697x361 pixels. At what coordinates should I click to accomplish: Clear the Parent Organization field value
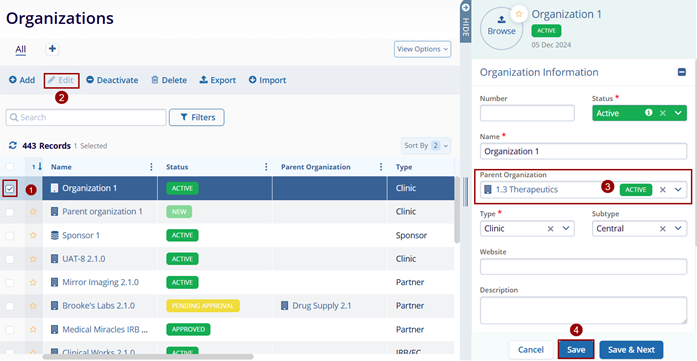tap(663, 190)
